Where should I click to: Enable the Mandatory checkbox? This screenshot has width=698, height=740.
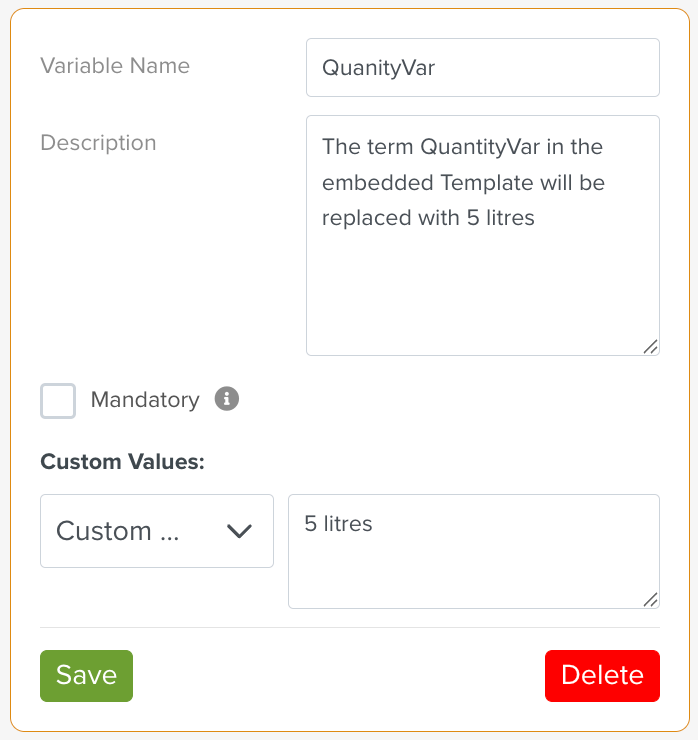[58, 400]
